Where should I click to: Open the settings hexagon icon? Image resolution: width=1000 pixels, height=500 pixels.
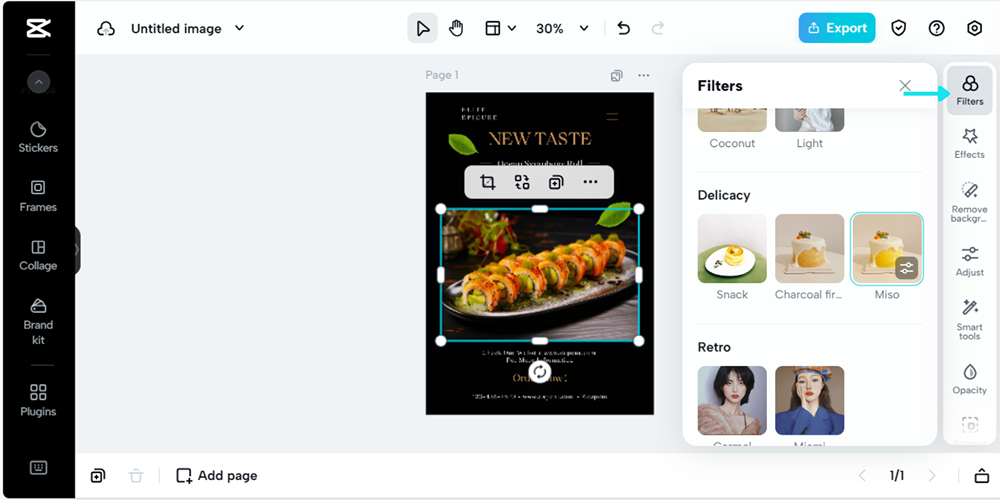tap(974, 28)
